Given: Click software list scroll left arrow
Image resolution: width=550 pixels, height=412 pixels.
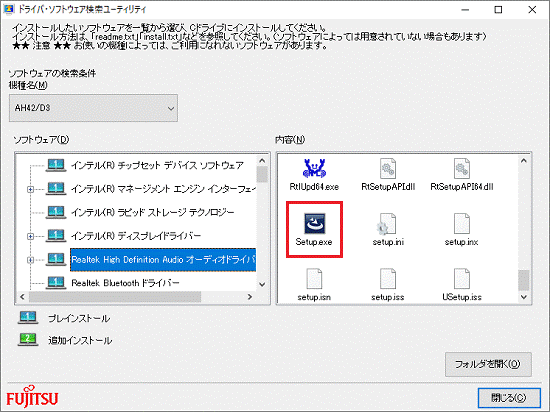Looking at the screenshot, I should pos(22,297).
